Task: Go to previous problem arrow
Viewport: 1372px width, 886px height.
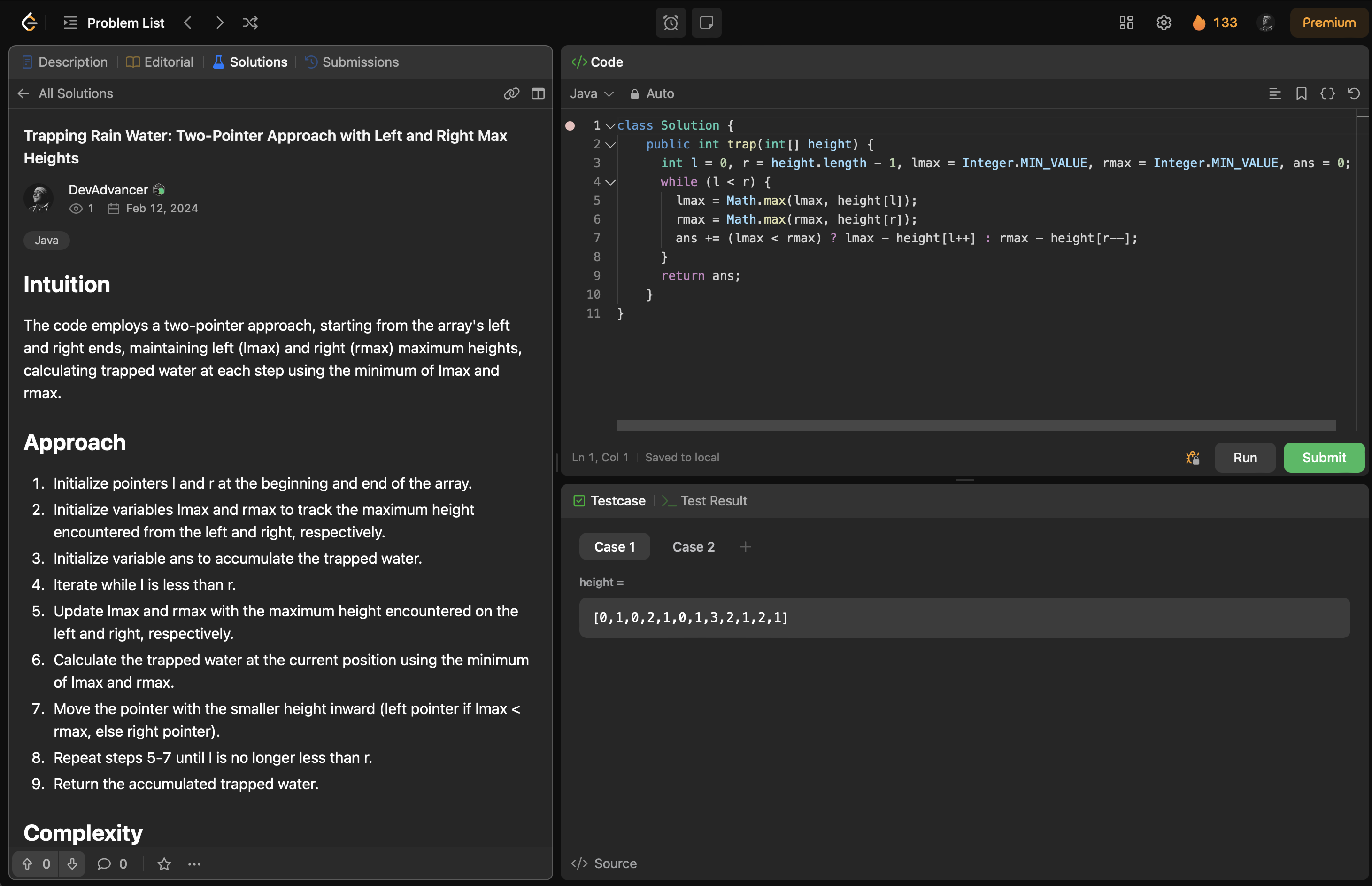Action: coord(188,23)
